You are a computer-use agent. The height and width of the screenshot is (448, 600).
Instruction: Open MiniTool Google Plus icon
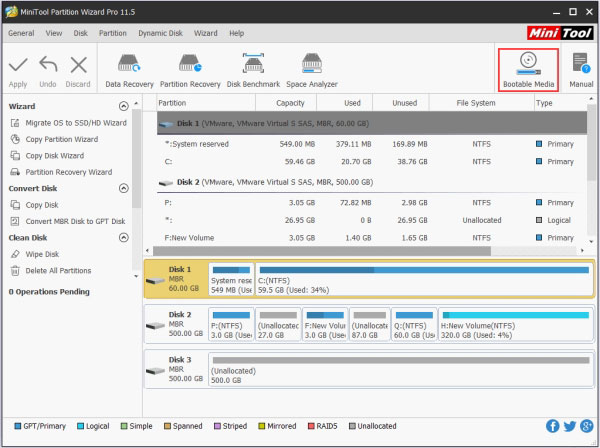point(586,426)
